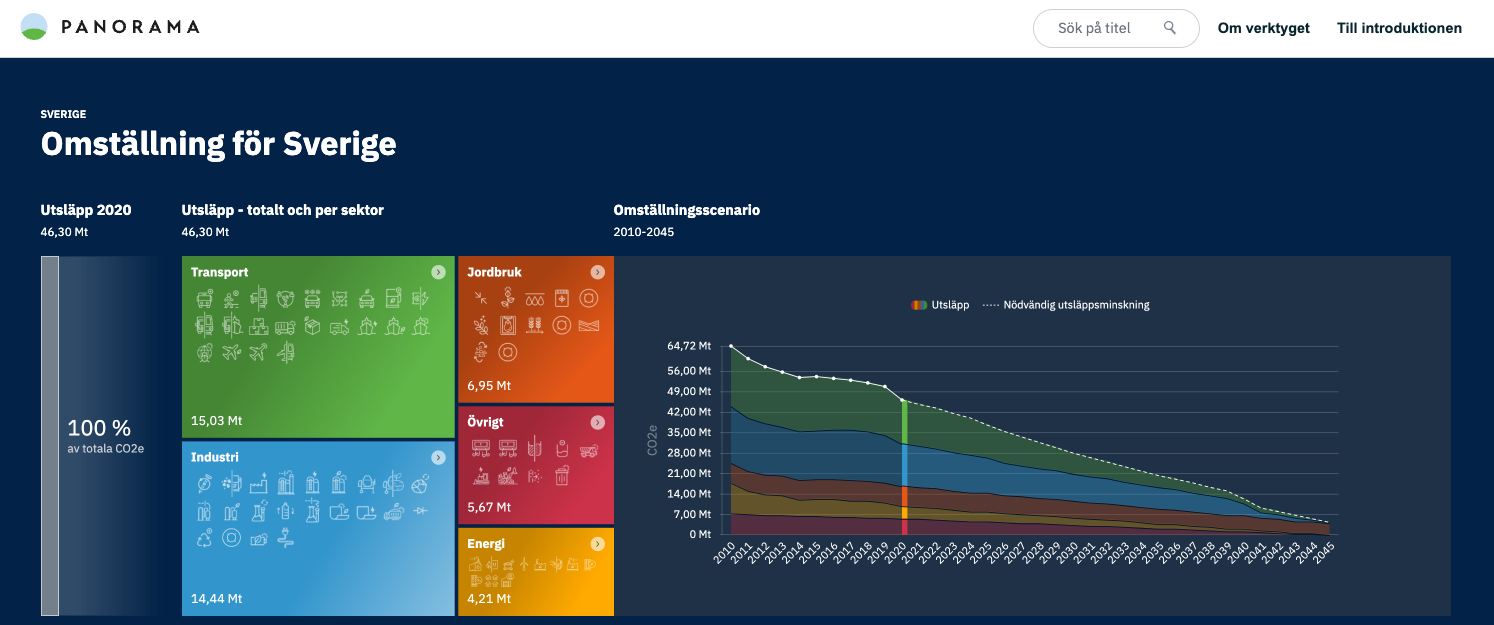Select the 2010 data point on the chart line
This screenshot has height=625, width=1494.
(731, 346)
